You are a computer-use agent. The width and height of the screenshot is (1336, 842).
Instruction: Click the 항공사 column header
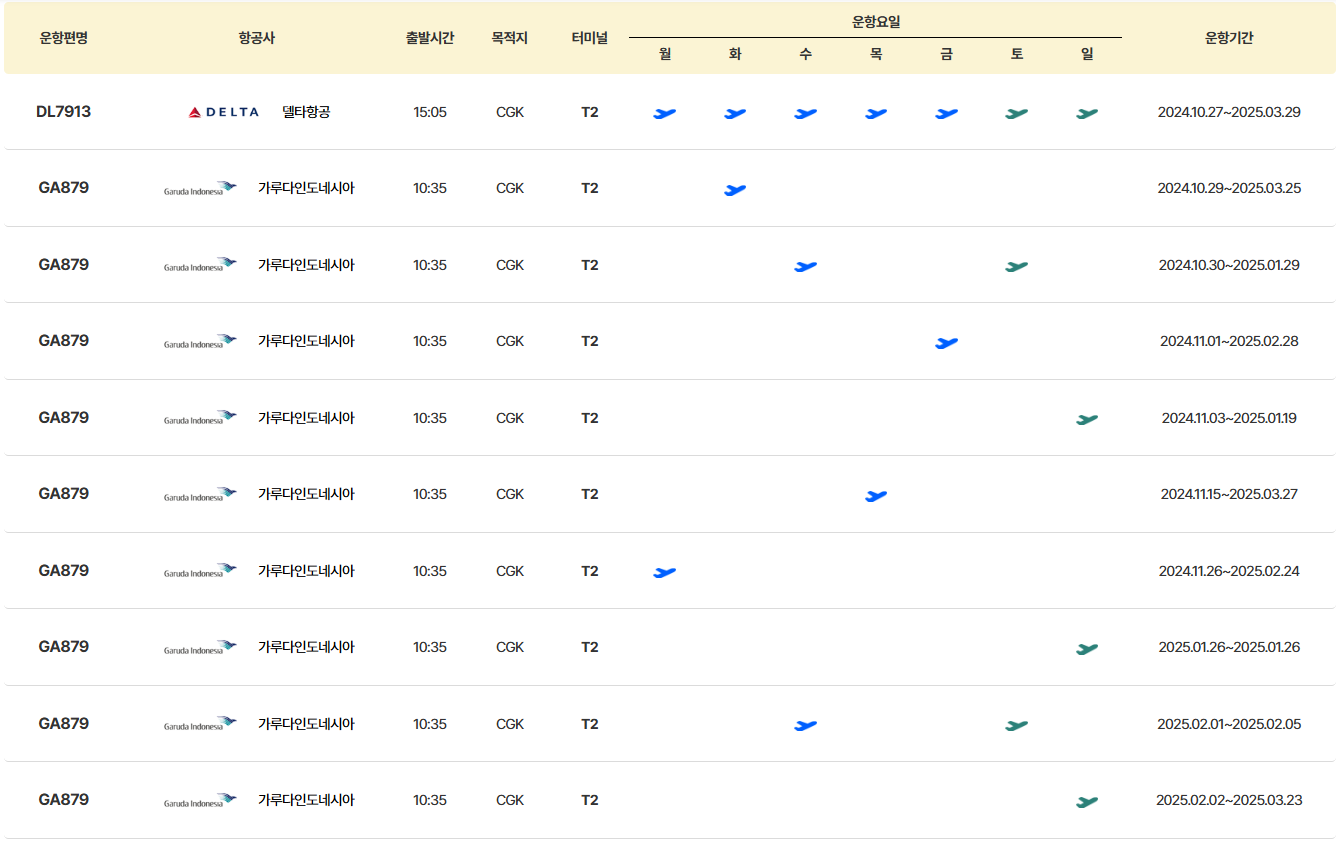pyautogui.click(x=257, y=38)
